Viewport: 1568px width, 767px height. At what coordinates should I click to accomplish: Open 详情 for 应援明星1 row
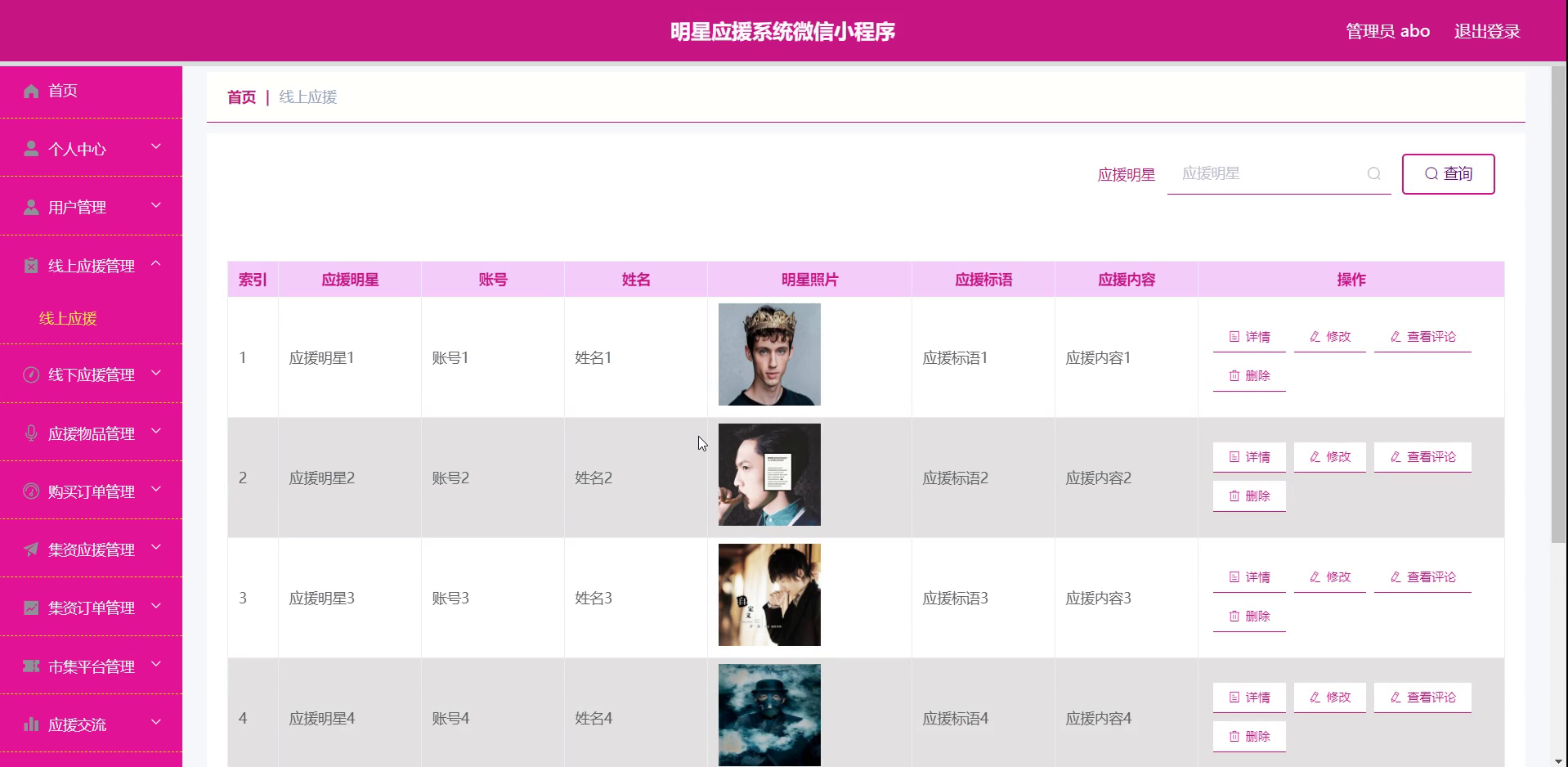pos(1249,337)
